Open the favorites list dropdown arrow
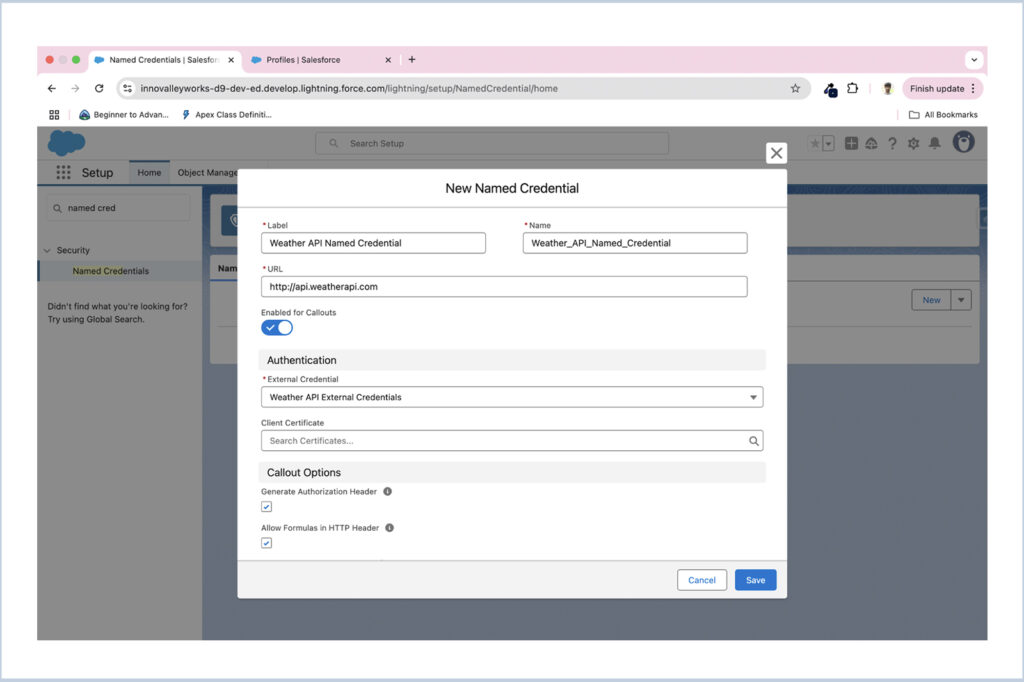1024x682 pixels. (x=828, y=143)
